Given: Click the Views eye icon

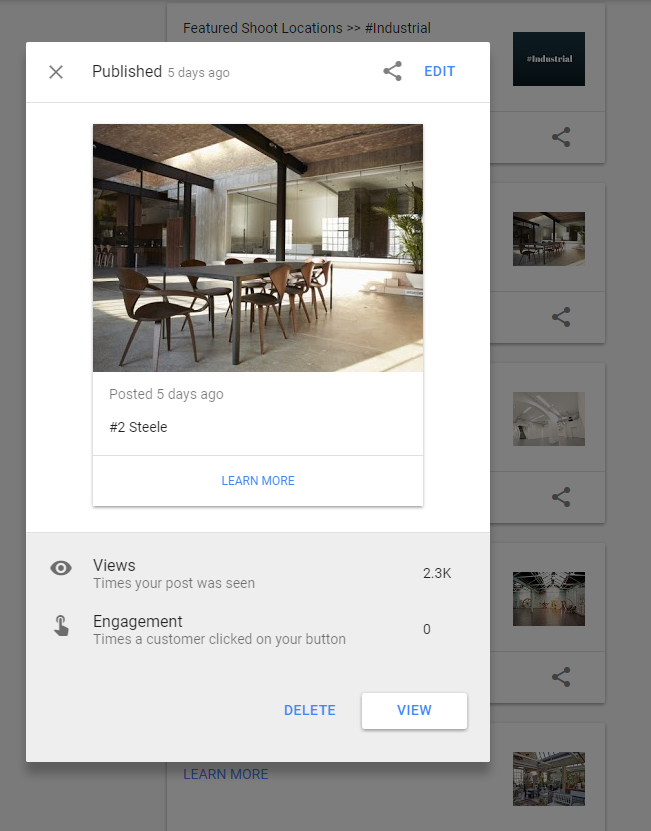Looking at the screenshot, I should pyautogui.click(x=61, y=568).
